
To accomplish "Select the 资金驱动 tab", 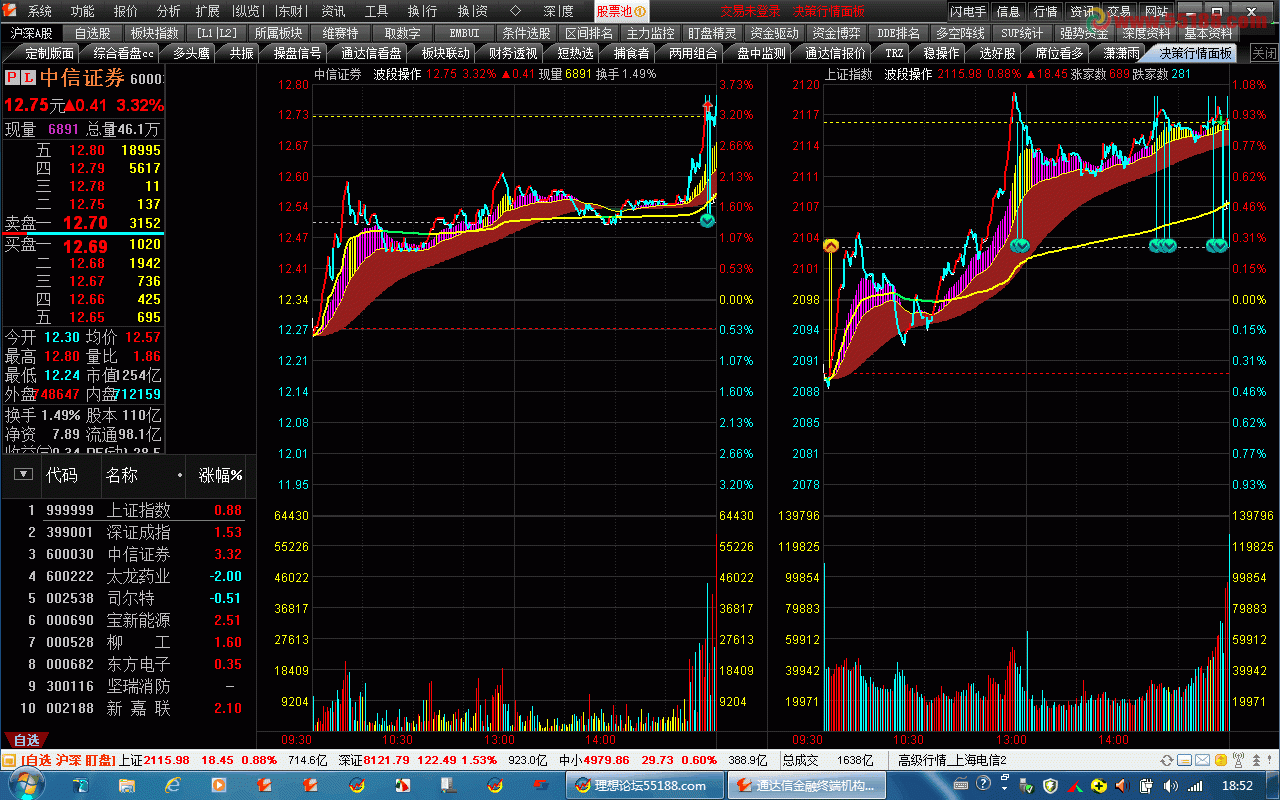I will tap(775, 33).
